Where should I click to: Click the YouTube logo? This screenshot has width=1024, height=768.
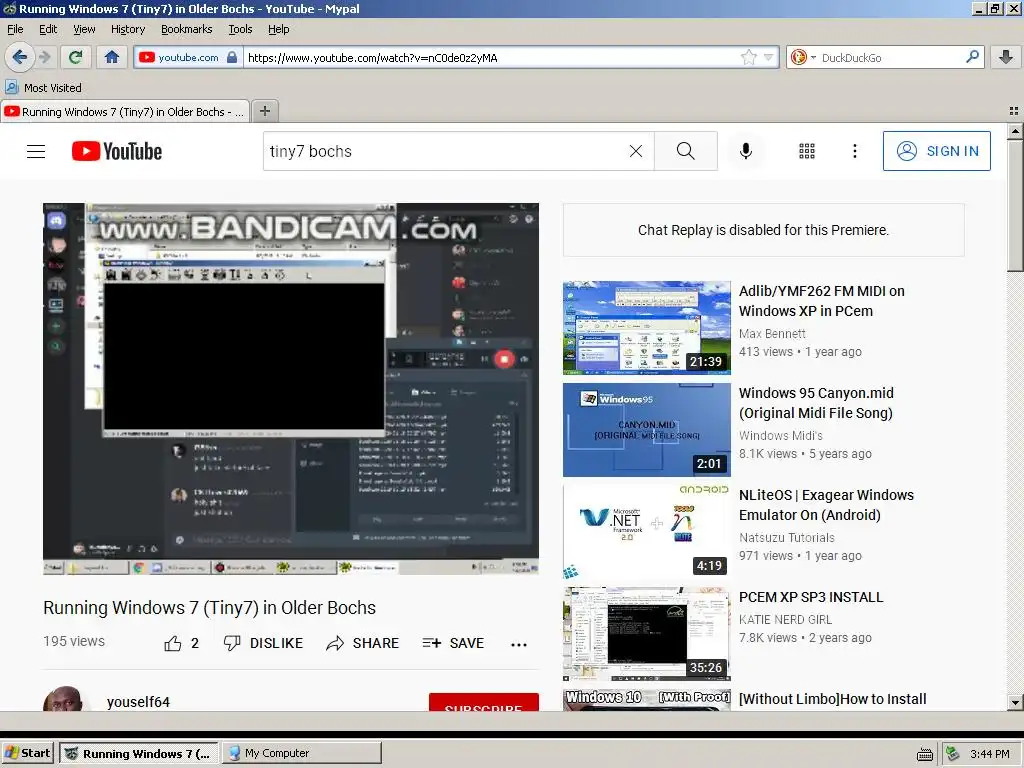[117, 152]
